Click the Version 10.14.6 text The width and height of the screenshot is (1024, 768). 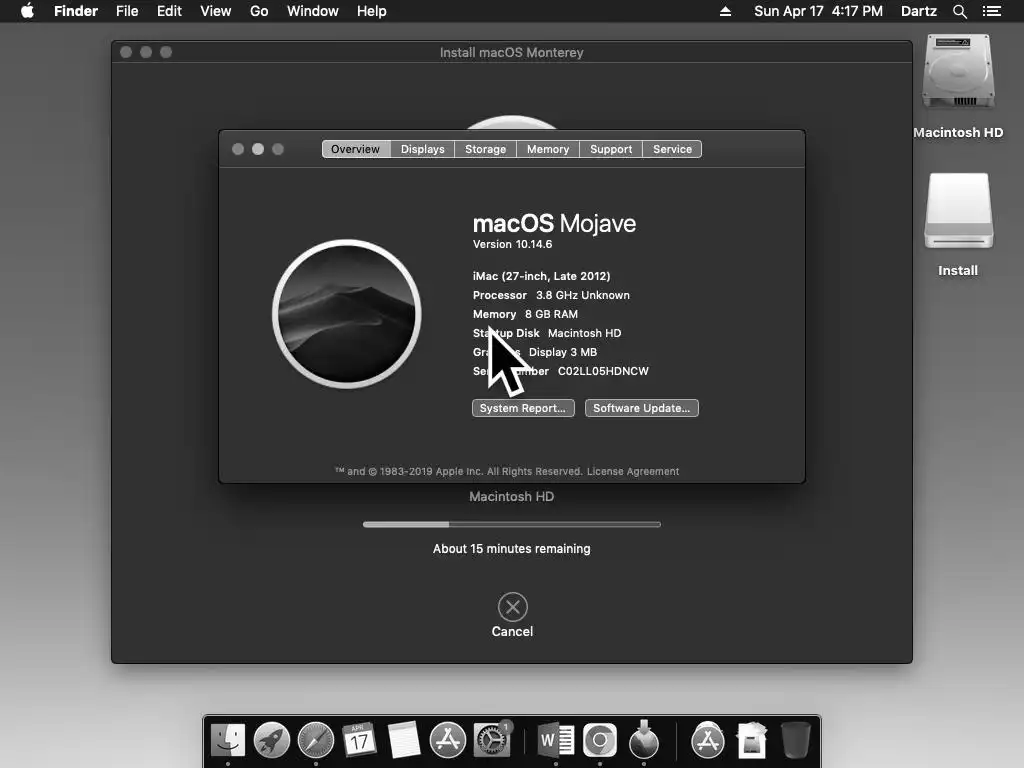[513, 244]
